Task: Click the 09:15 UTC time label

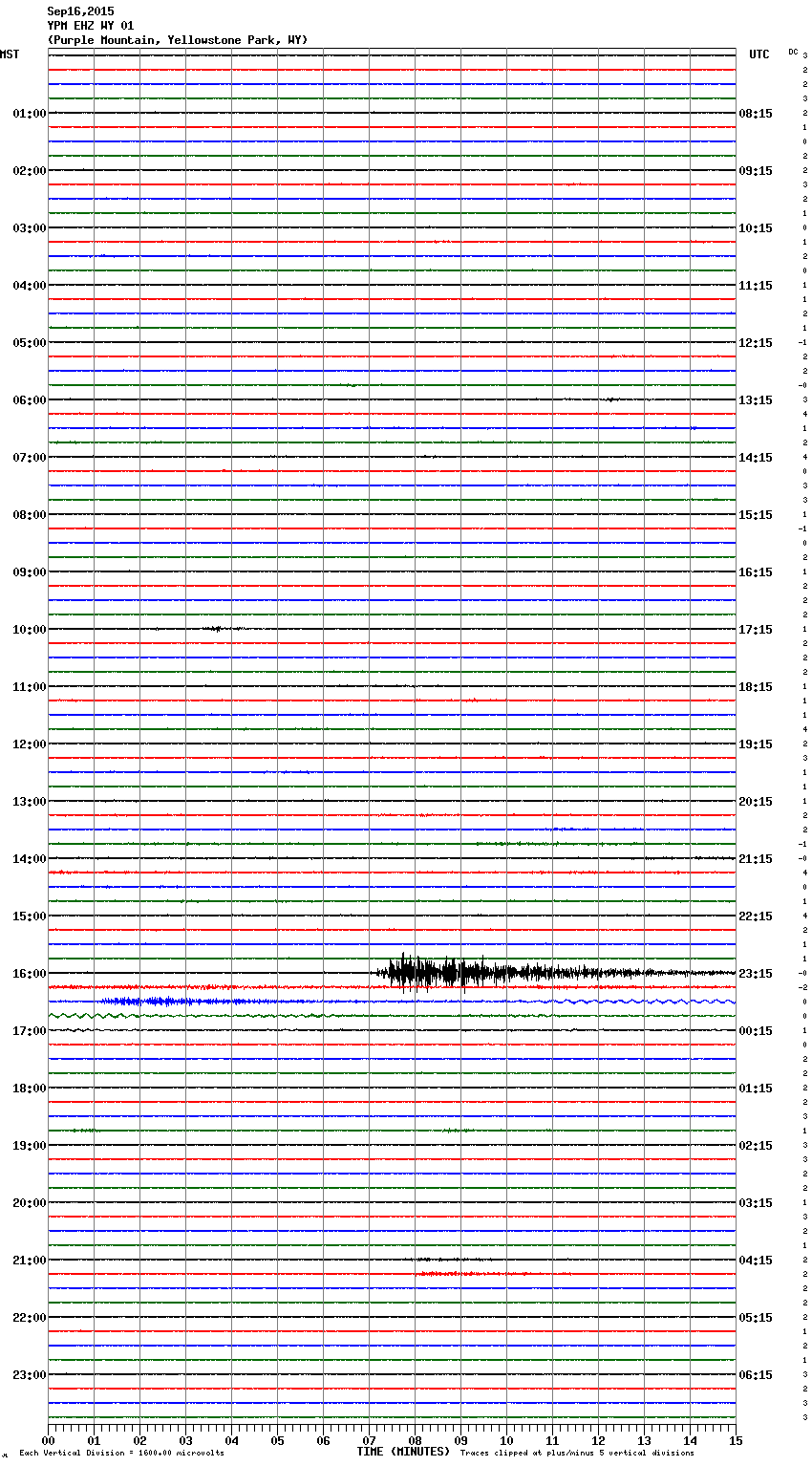Action: coord(756,171)
